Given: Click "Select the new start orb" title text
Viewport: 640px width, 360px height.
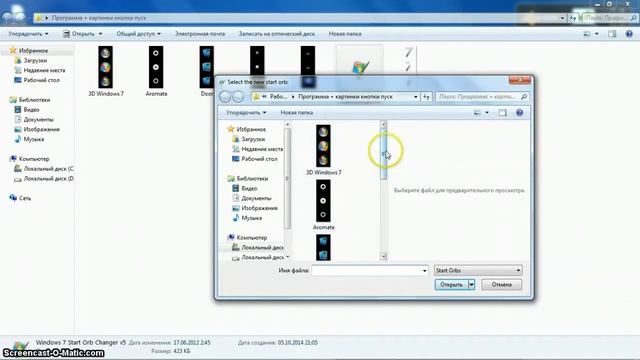Looking at the screenshot, I should [258, 82].
